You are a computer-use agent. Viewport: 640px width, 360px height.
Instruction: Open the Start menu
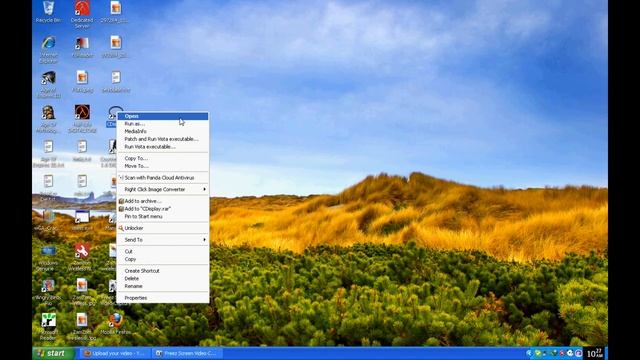(x=54, y=353)
